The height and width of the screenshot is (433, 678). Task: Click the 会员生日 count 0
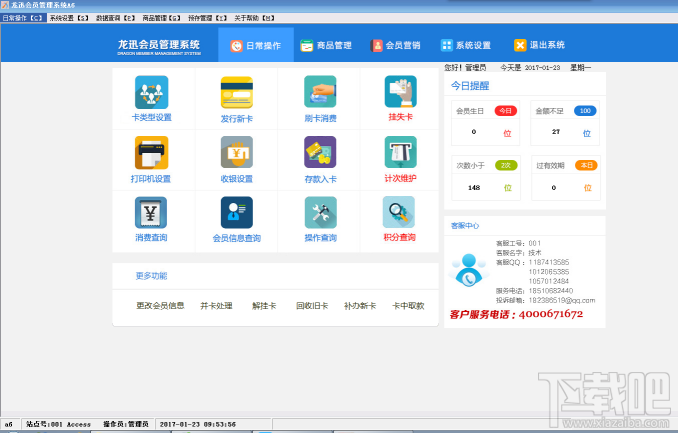pyautogui.click(x=474, y=132)
